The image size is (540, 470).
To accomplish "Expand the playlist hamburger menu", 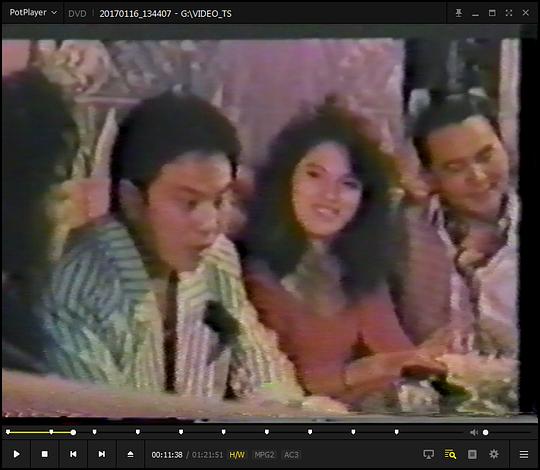I will (x=524, y=455).
